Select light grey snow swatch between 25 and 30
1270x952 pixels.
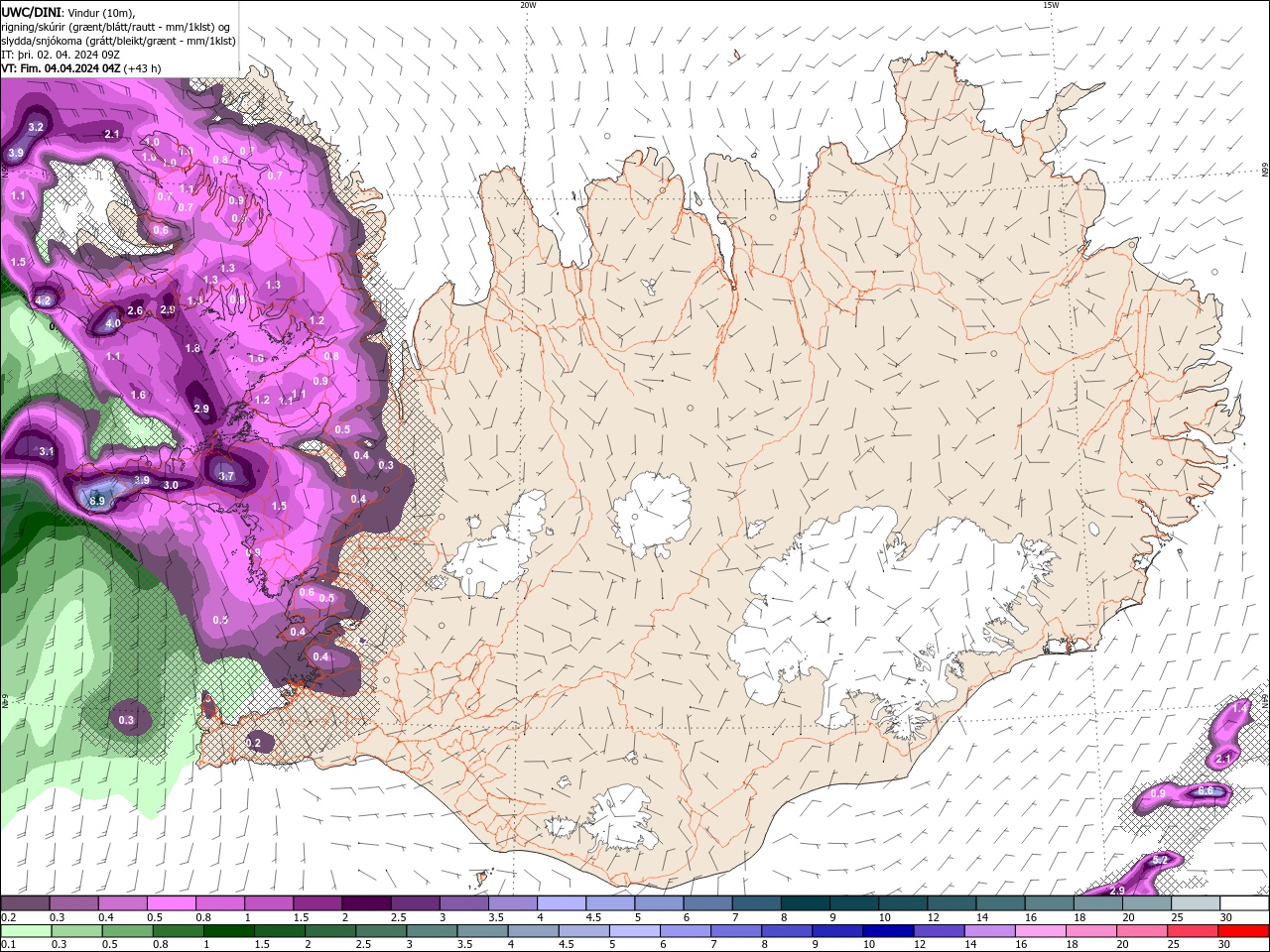[1197, 903]
